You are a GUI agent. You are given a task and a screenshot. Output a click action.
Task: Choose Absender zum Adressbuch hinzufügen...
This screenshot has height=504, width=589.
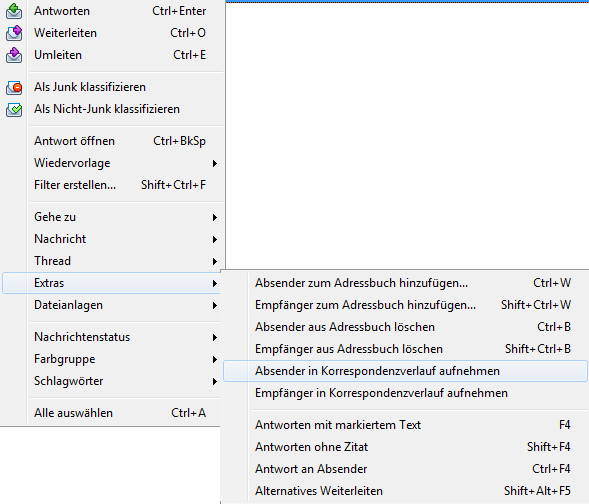click(x=405, y=283)
